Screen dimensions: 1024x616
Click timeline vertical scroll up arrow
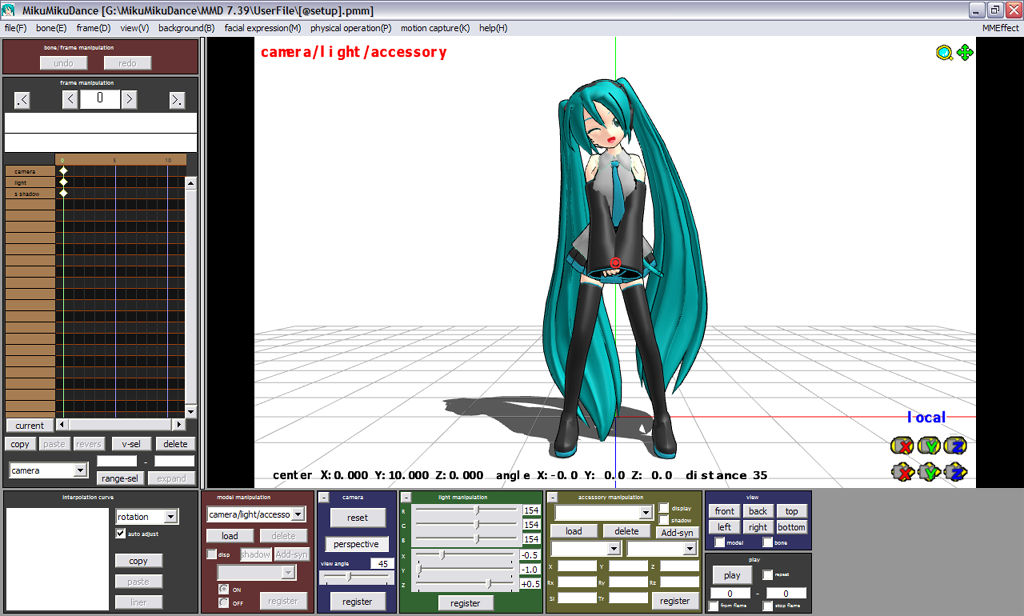point(191,184)
